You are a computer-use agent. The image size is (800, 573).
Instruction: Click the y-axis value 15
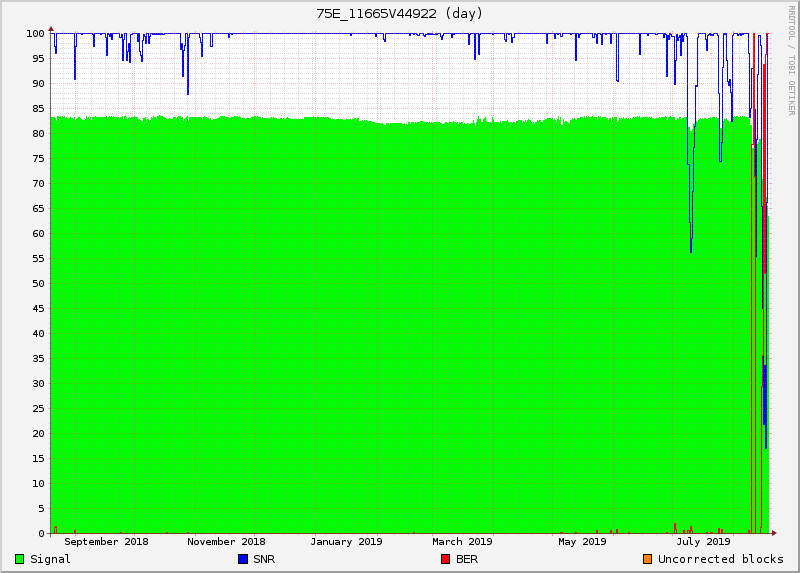38,459
